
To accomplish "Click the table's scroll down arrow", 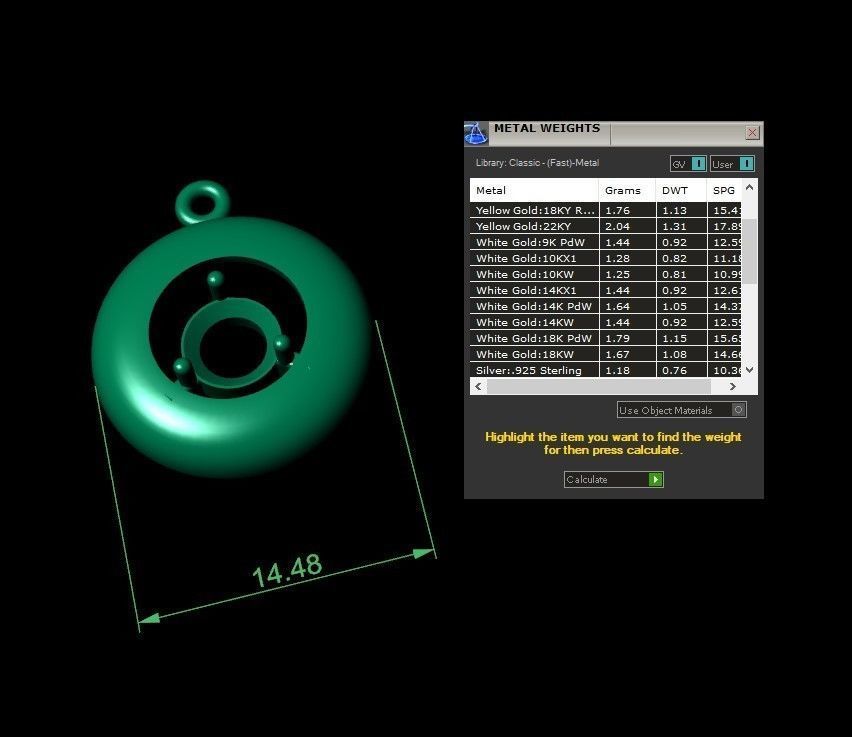I will coord(750,370).
